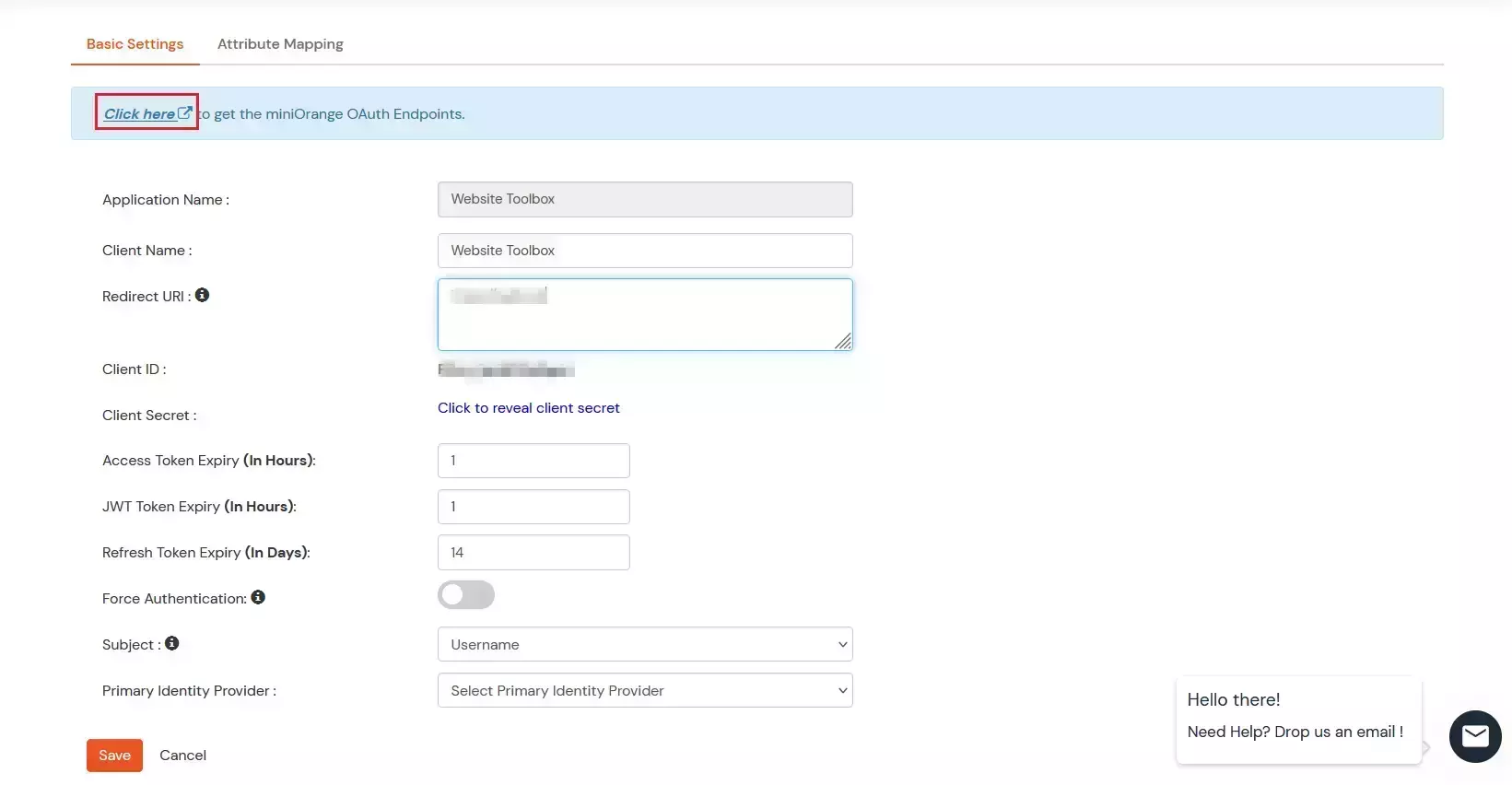
Task: Open the external link icon beside Click here
Action: click(185, 112)
